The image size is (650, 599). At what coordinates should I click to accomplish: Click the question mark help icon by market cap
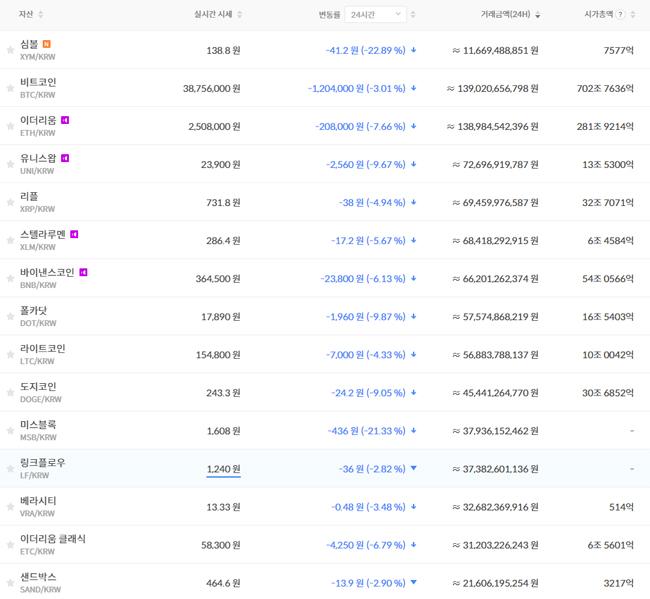[621, 15]
